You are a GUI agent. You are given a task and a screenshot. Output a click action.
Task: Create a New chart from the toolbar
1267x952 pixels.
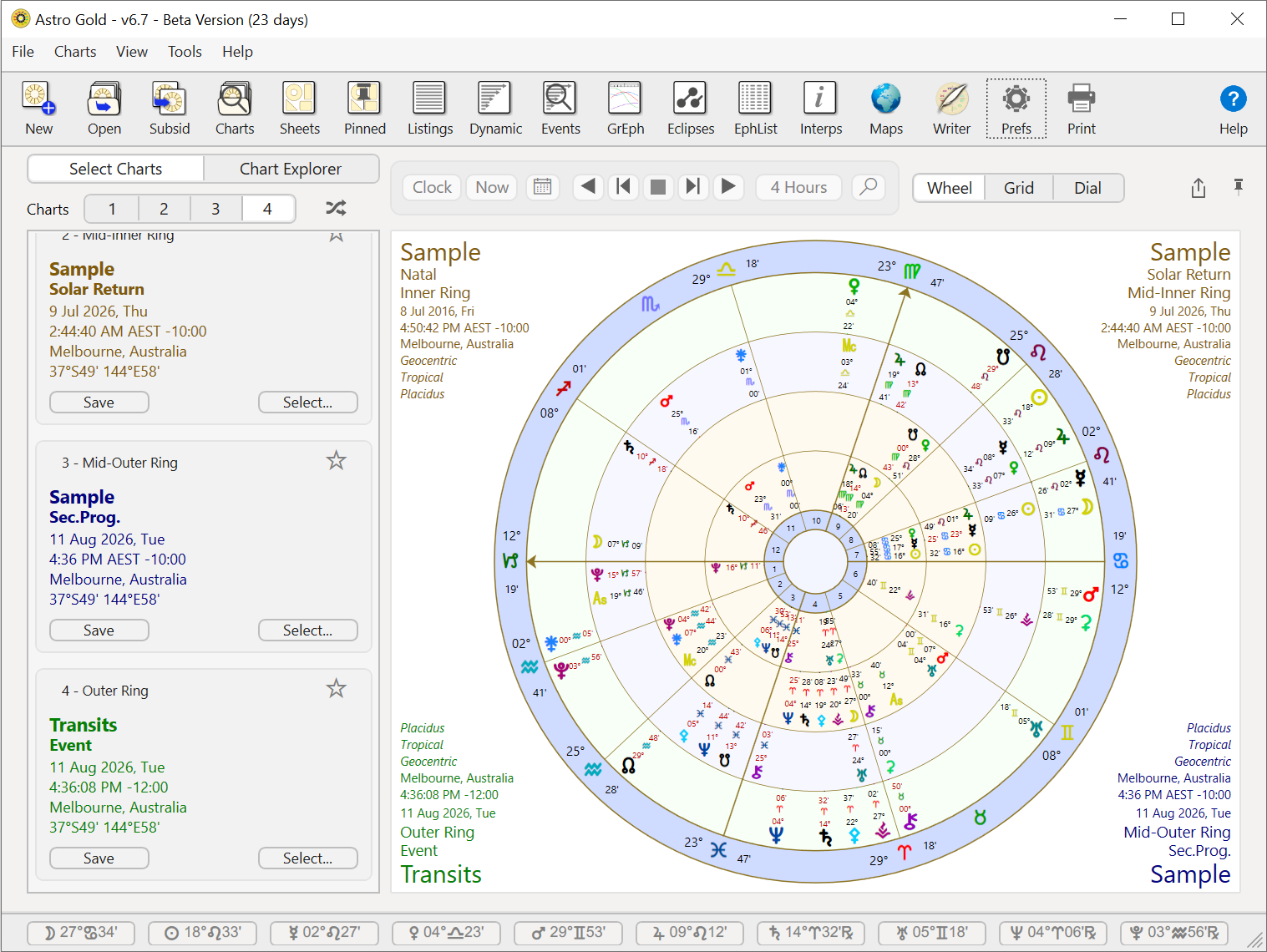click(38, 109)
